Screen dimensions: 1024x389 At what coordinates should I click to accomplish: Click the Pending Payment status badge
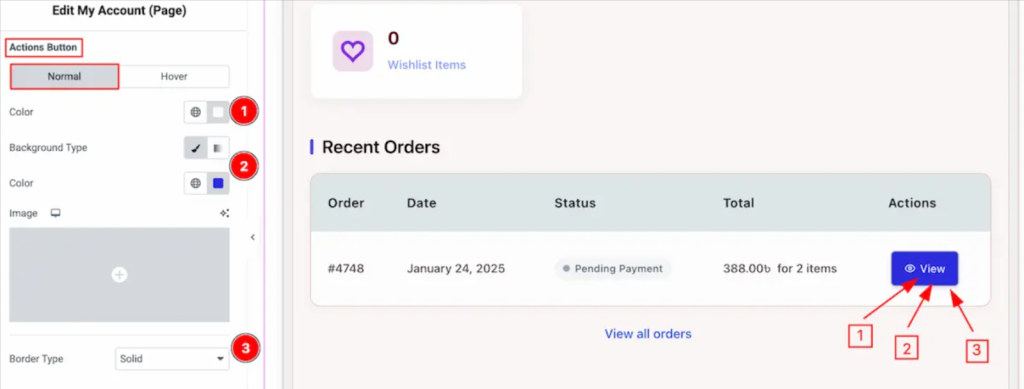click(x=613, y=268)
